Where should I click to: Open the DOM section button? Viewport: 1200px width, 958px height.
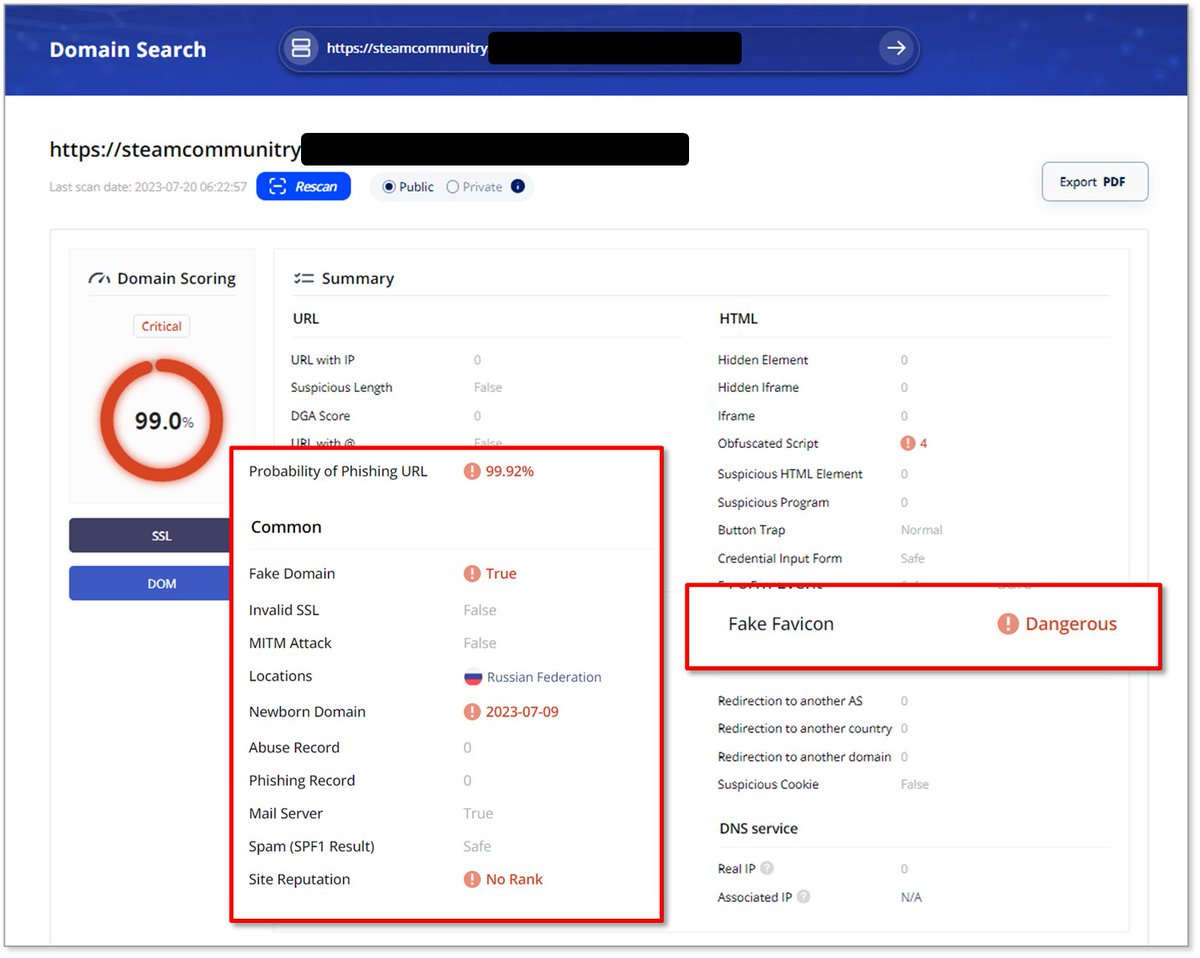point(150,583)
